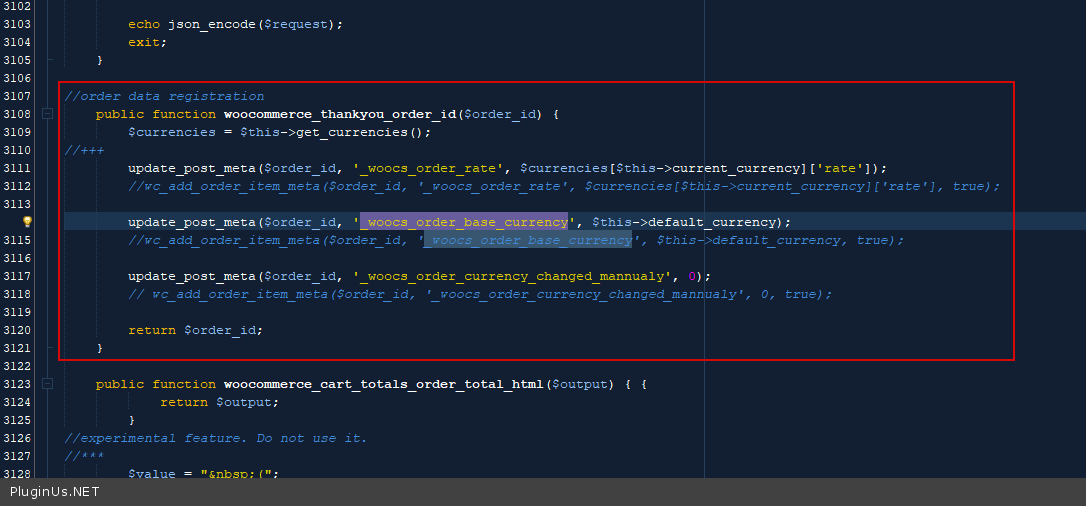Open the PluginUs.NET label at the bottom
The height and width of the screenshot is (506, 1086).
pos(54,492)
